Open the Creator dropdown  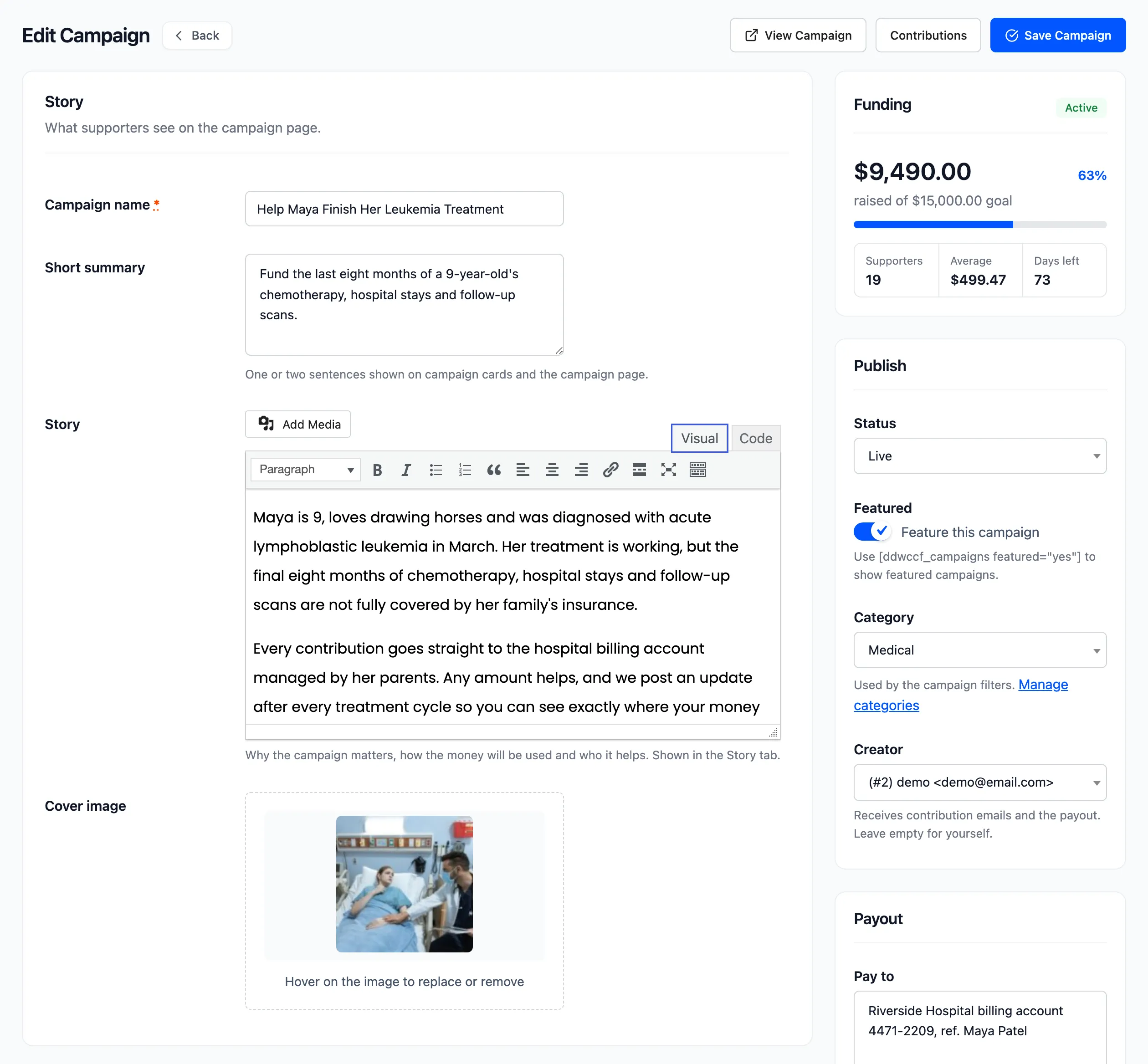(980, 783)
